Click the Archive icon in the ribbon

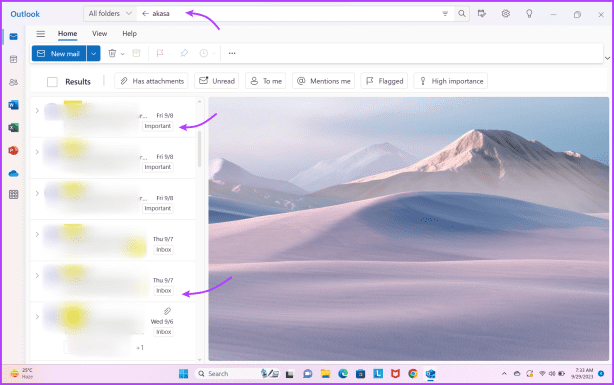136,53
